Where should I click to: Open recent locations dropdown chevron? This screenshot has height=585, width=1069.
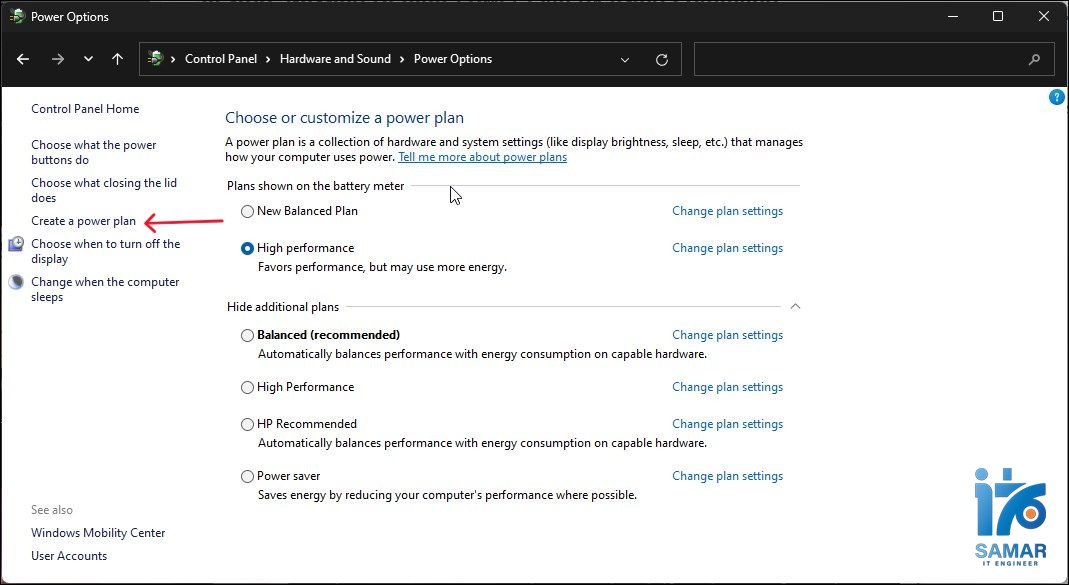tap(88, 59)
